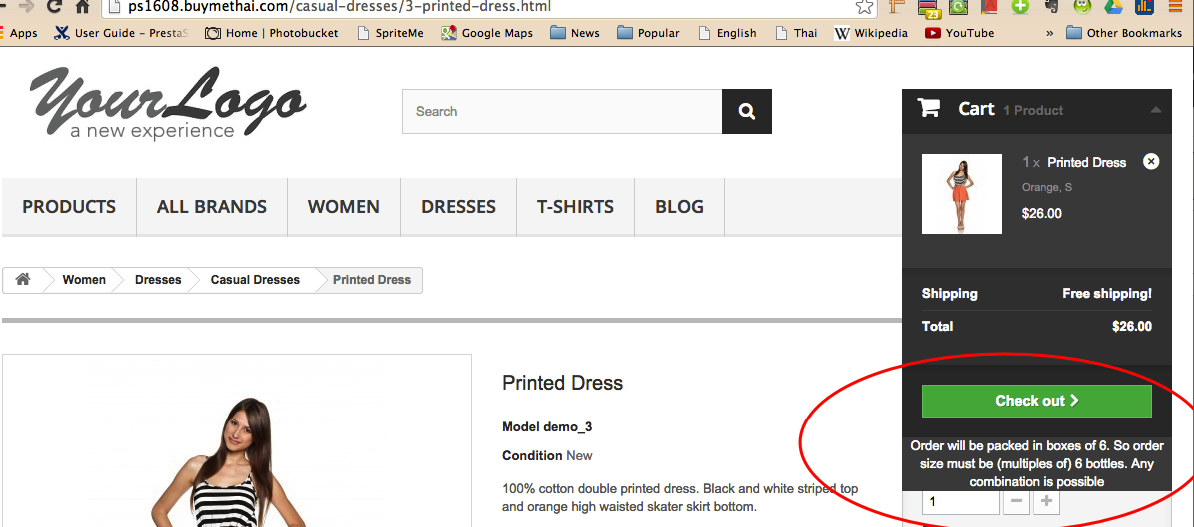Click the home icon in breadcrumb
1194x527 pixels.
click(x=23, y=279)
